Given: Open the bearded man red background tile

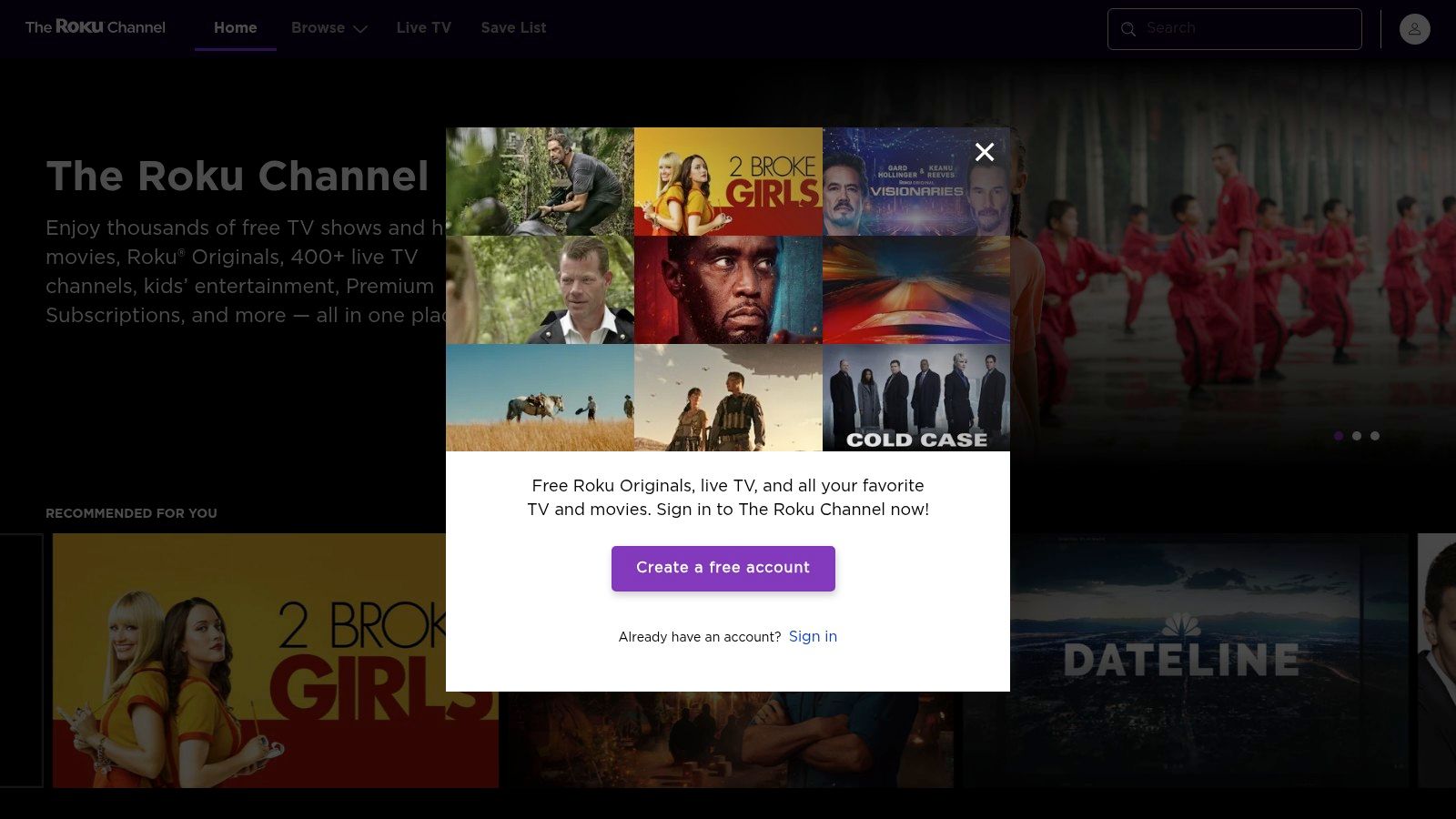Looking at the screenshot, I should pos(728,289).
